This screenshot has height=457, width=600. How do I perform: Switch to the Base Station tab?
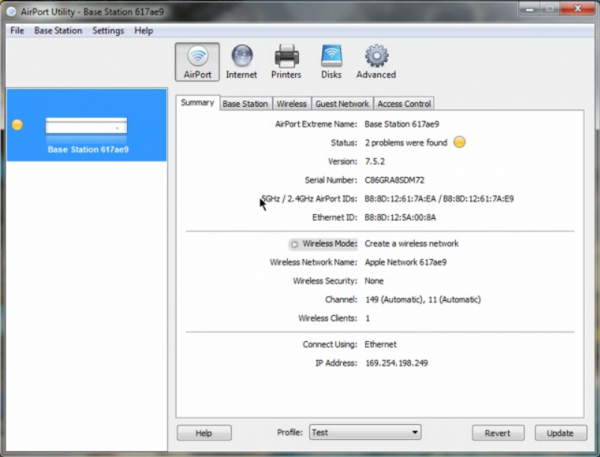pos(245,104)
